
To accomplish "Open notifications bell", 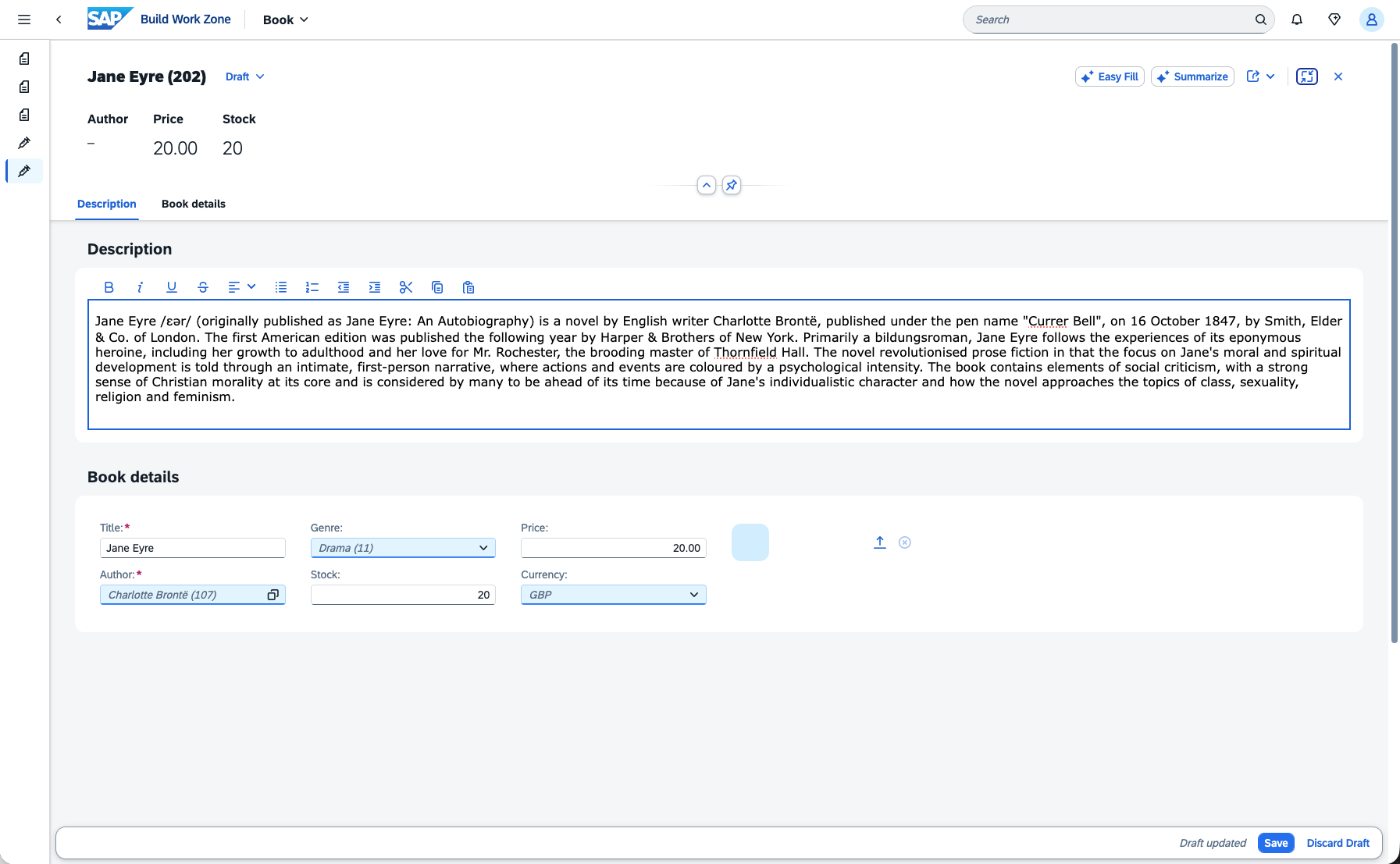I will [x=1297, y=20].
